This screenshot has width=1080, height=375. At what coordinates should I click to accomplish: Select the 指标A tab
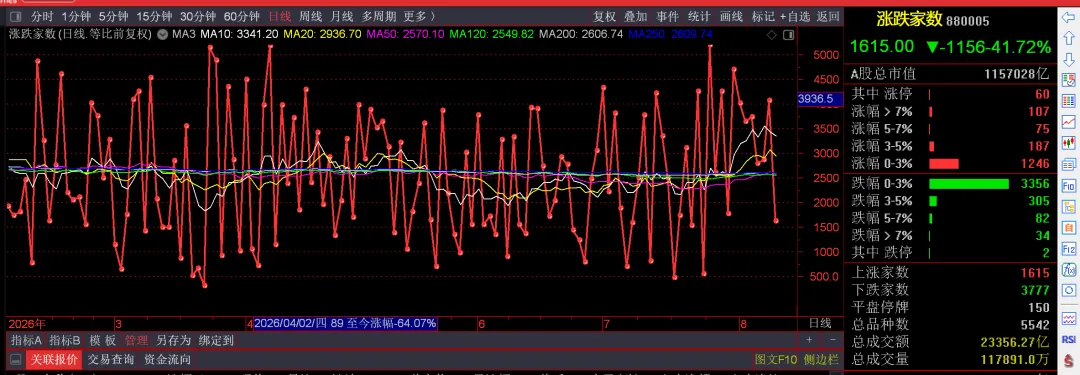(27, 340)
